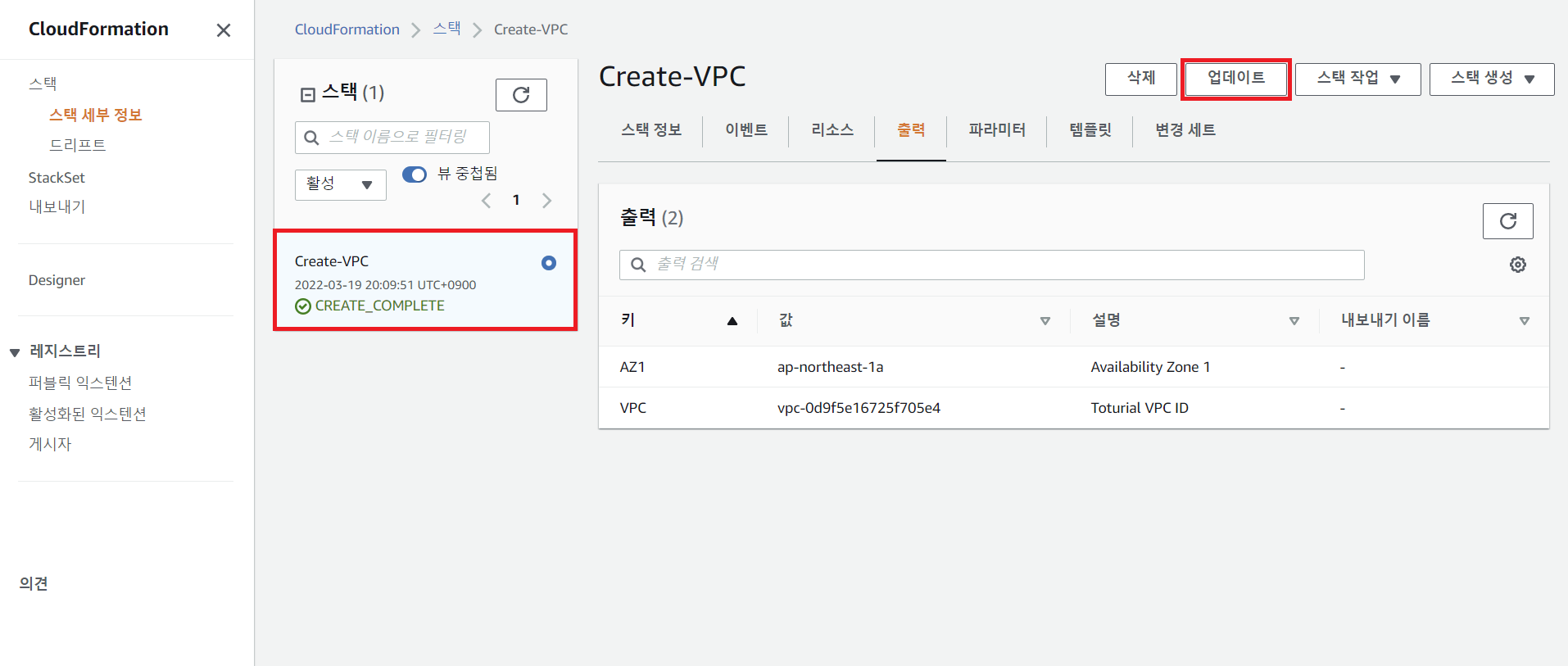Switch to the Stack info tab

651,129
